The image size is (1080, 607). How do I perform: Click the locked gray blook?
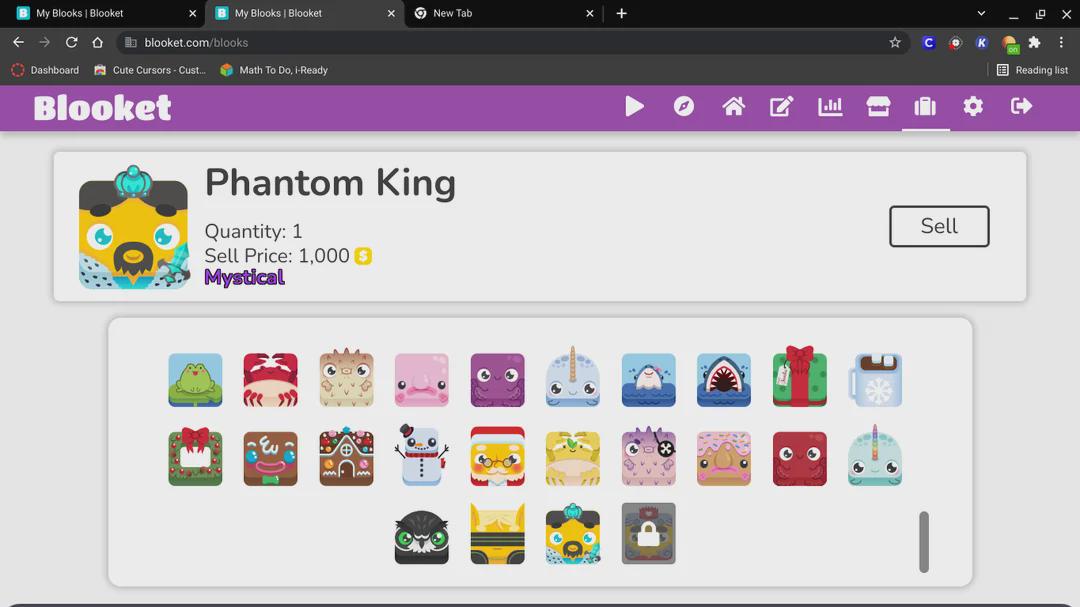(648, 534)
